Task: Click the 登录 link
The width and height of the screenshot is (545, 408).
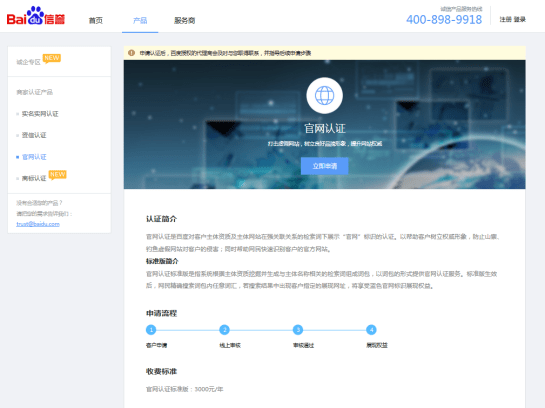Action: pos(520,19)
